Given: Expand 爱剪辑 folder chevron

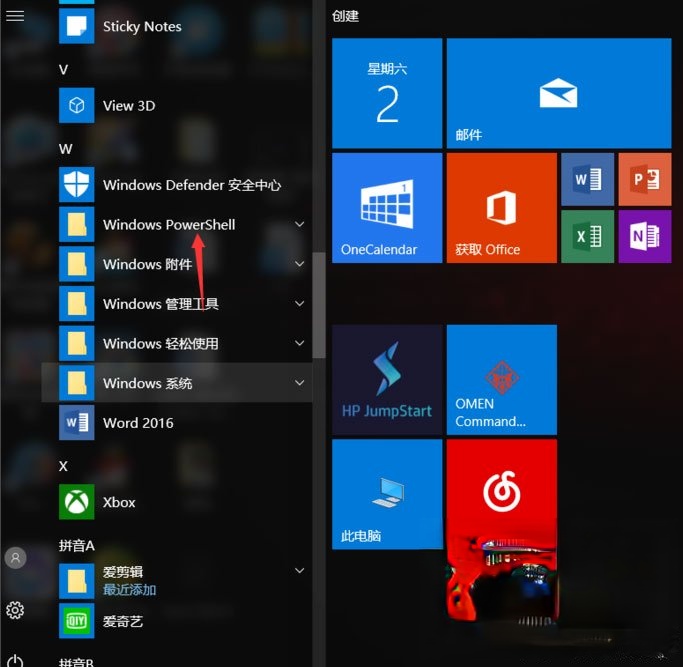Looking at the screenshot, I should point(300,570).
